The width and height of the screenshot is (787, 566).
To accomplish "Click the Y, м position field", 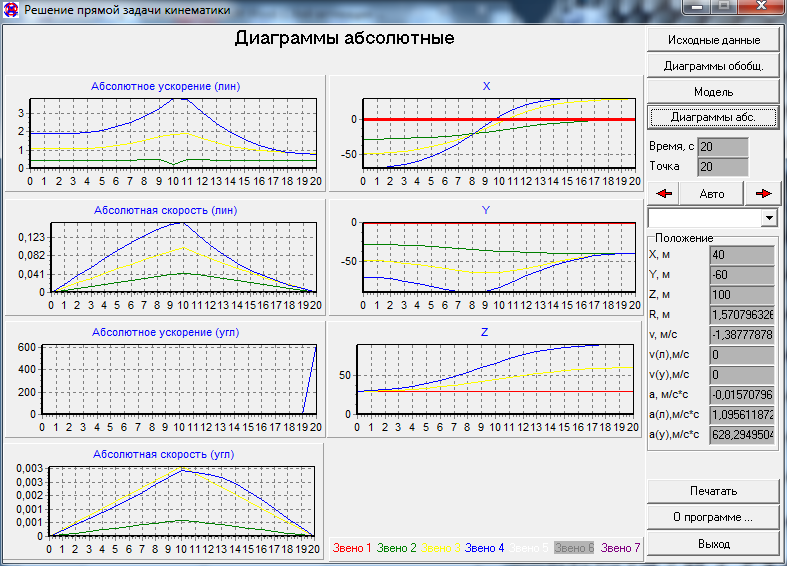I will (742, 275).
